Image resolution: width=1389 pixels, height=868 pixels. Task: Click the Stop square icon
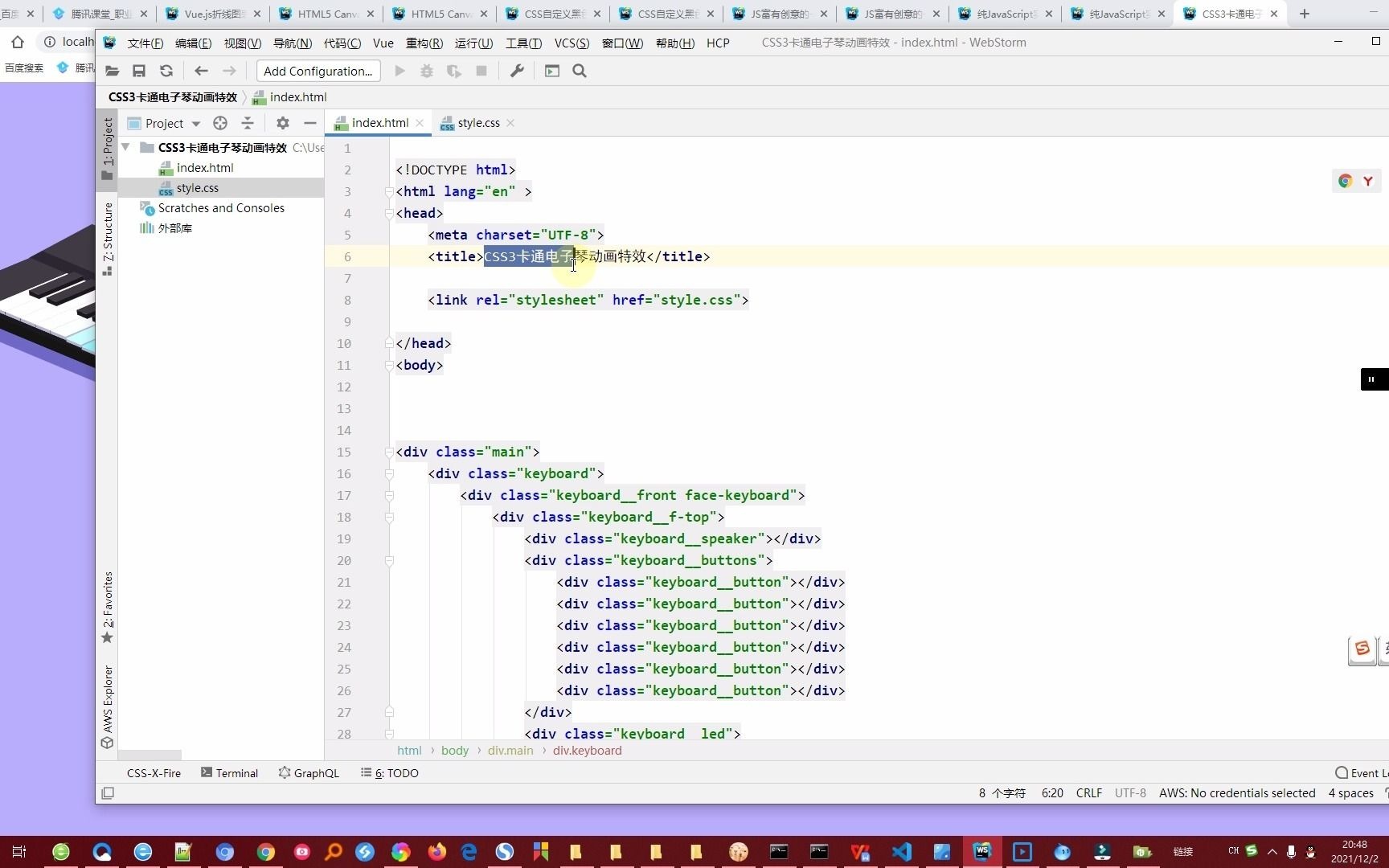pyautogui.click(x=481, y=71)
